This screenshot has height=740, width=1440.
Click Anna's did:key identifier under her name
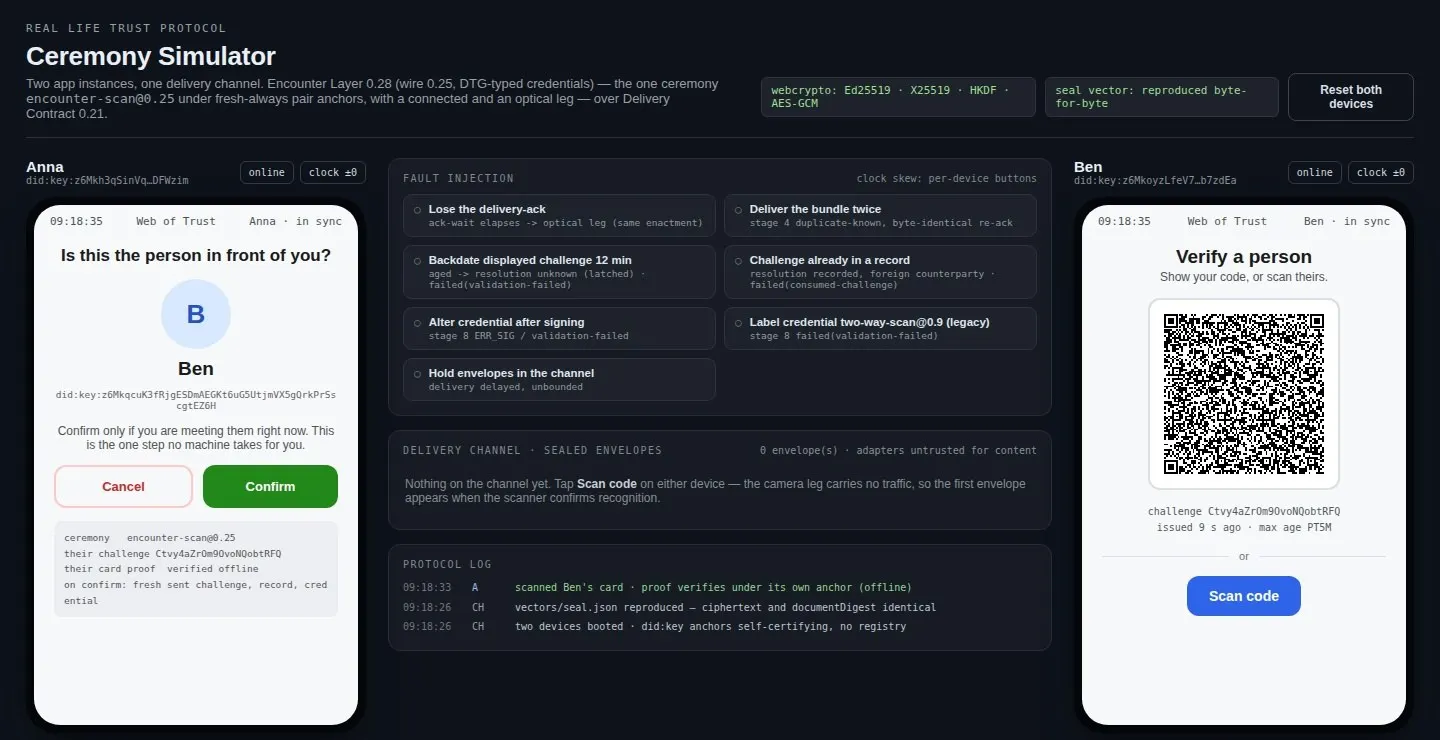coord(107,181)
